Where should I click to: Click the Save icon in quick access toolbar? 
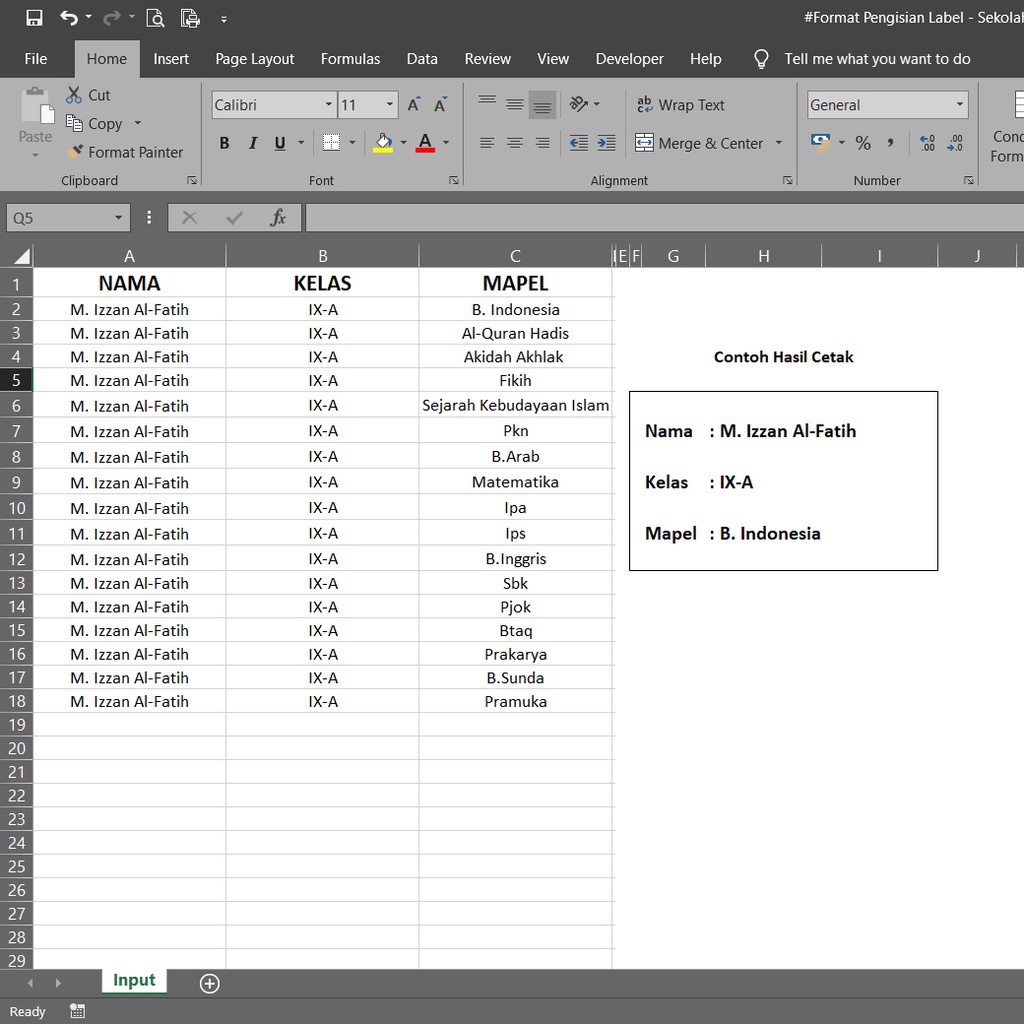tap(34, 18)
